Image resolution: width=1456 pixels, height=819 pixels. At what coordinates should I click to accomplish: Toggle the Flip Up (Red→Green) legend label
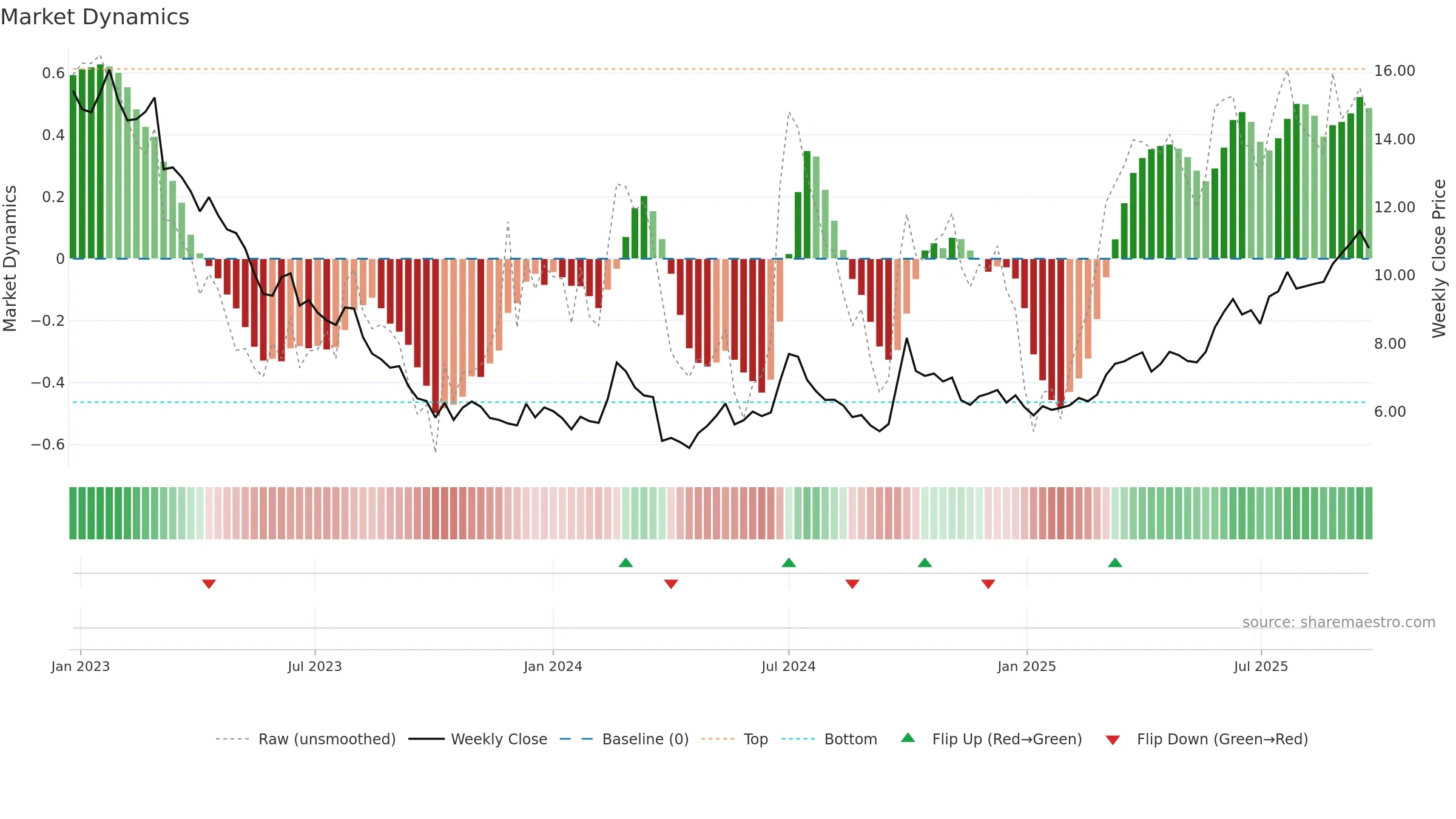1007,740
